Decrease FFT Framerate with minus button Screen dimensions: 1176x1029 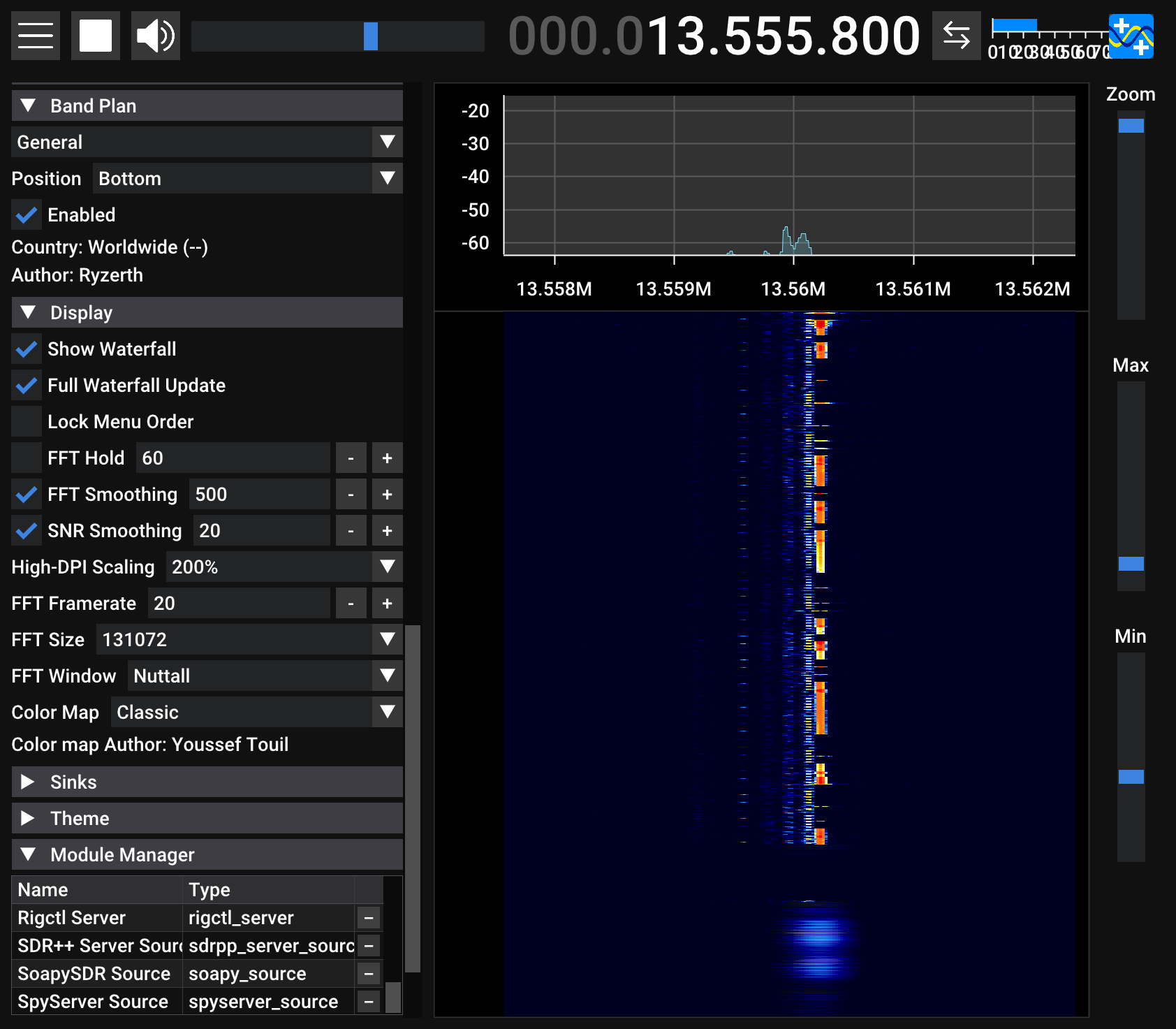point(351,603)
